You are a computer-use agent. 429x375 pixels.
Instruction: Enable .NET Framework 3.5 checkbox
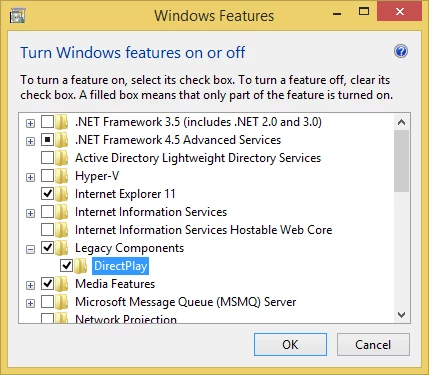tap(47, 122)
